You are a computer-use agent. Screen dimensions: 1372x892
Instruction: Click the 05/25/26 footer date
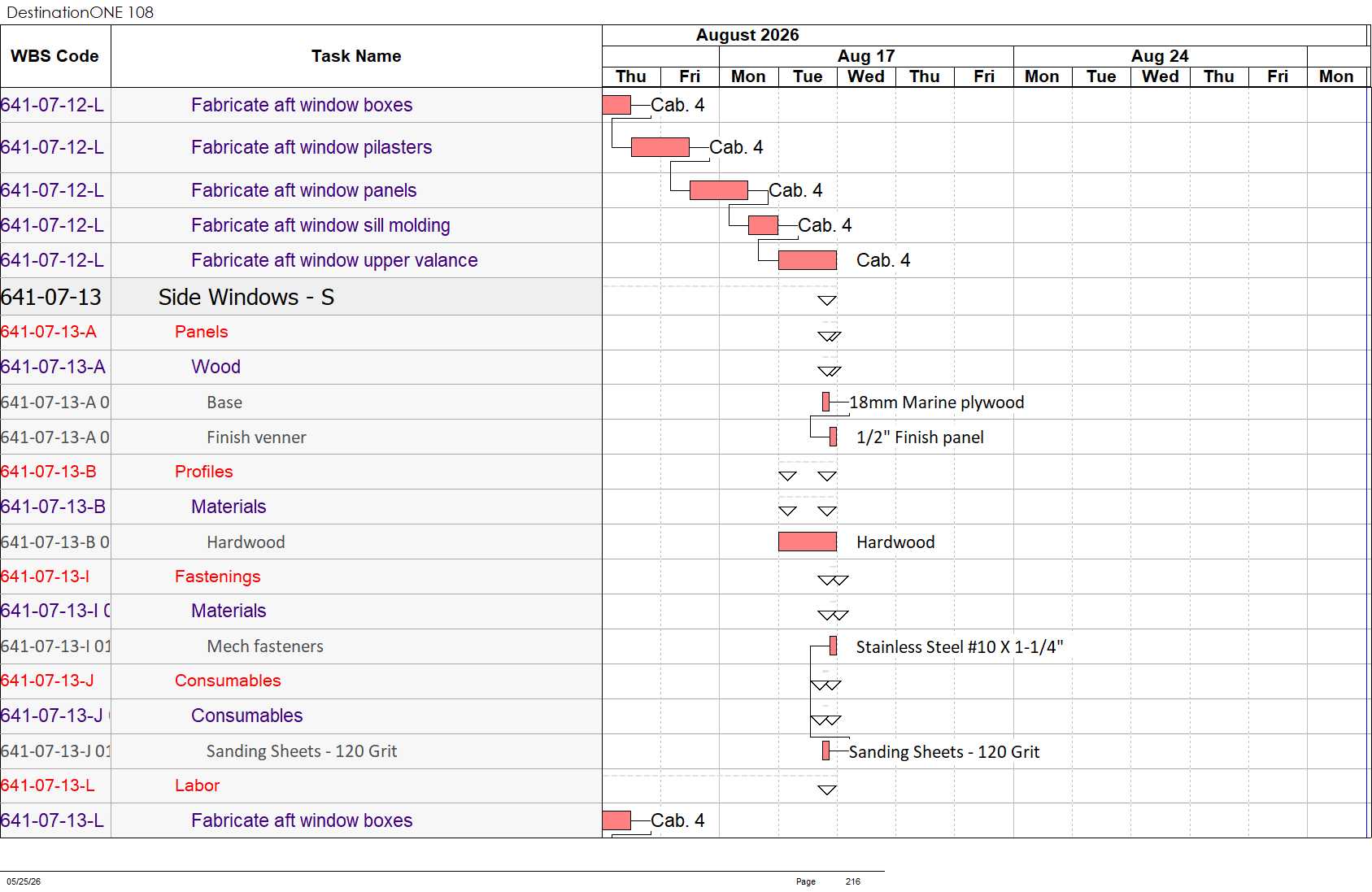[24, 881]
